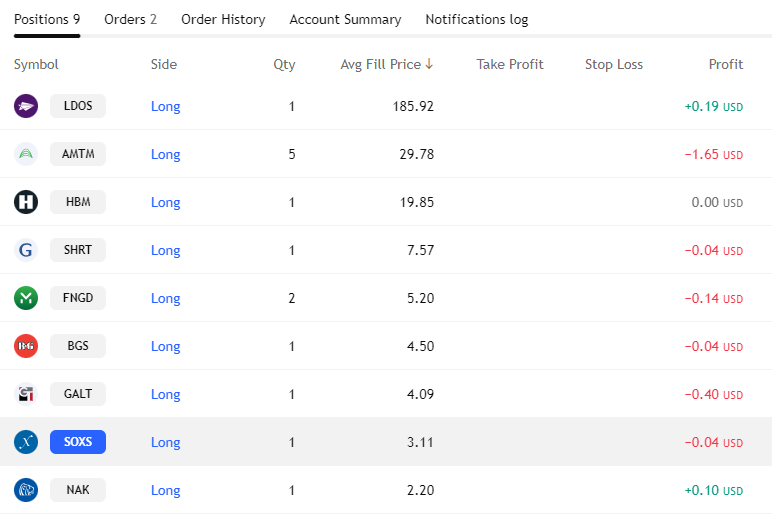This screenshot has height=520, width=772.
Task: Sort positions by Symbol column header
Action: coord(36,64)
